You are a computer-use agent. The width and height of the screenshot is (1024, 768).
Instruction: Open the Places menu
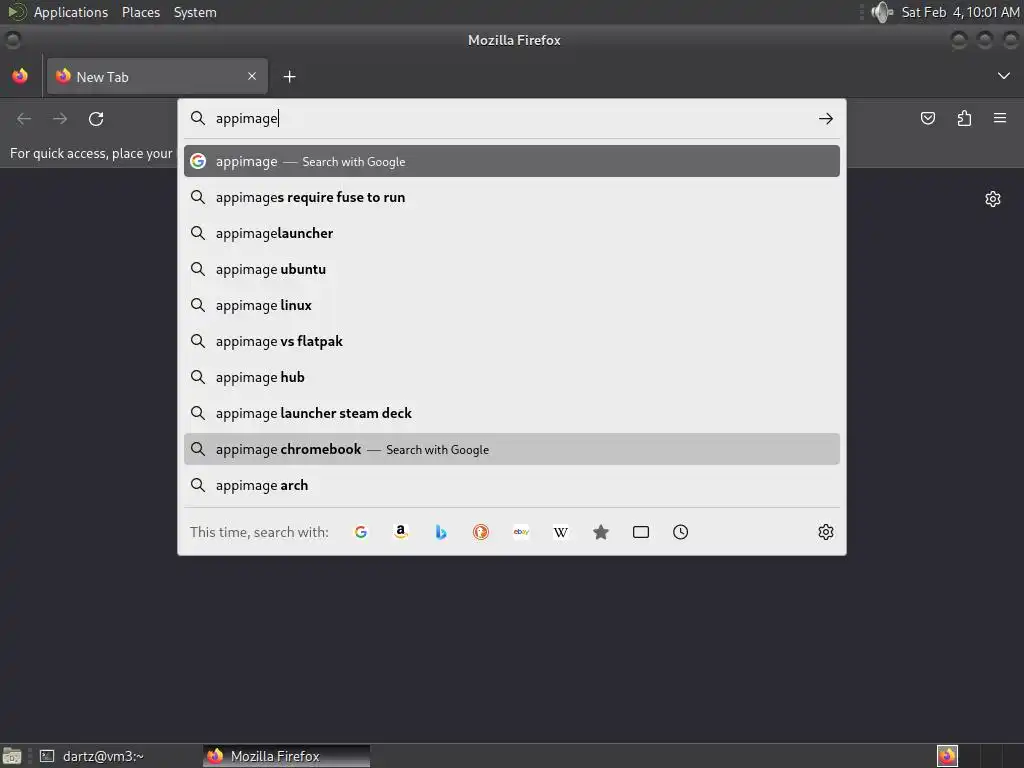point(141,12)
